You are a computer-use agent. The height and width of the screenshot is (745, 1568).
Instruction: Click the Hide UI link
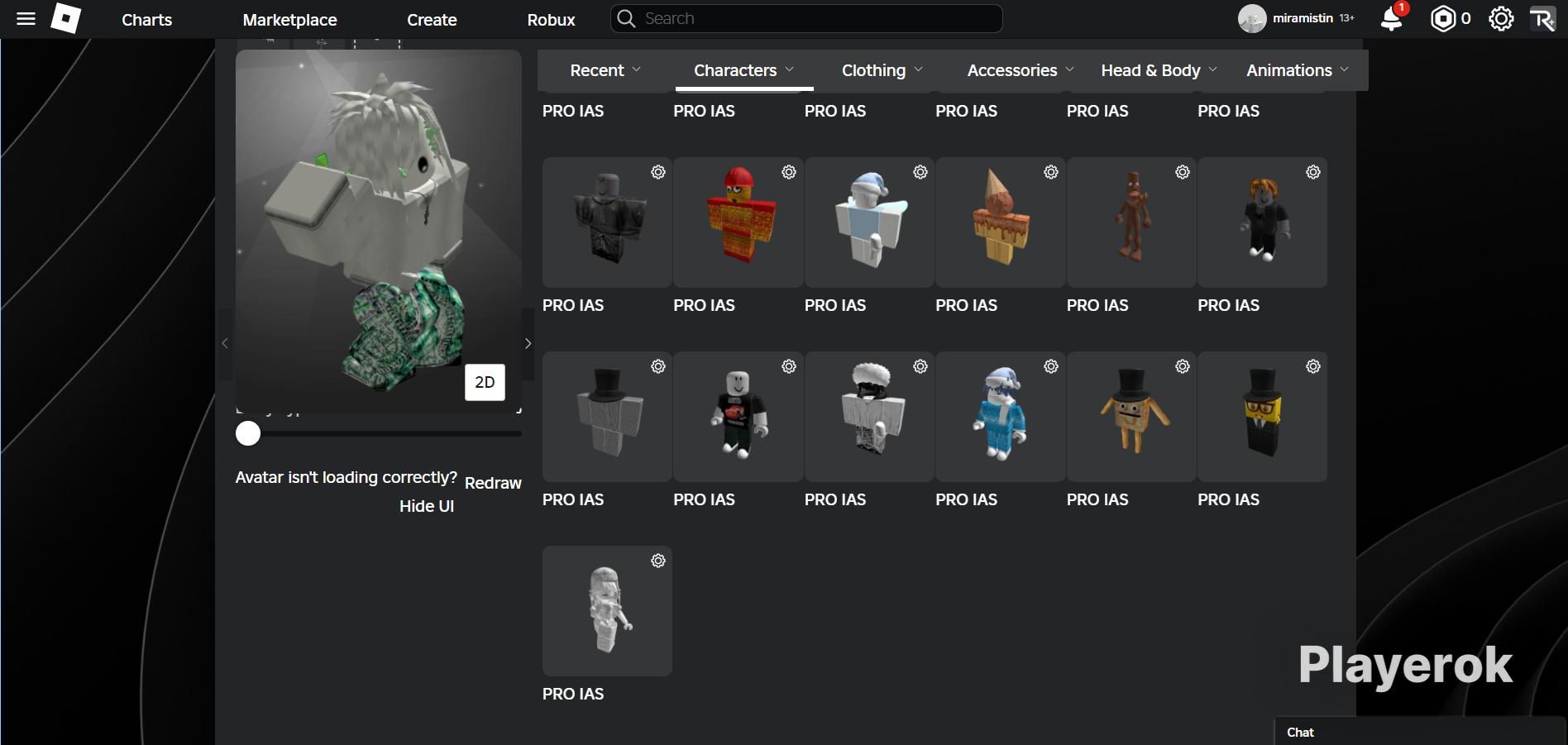(x=427, y=506)
